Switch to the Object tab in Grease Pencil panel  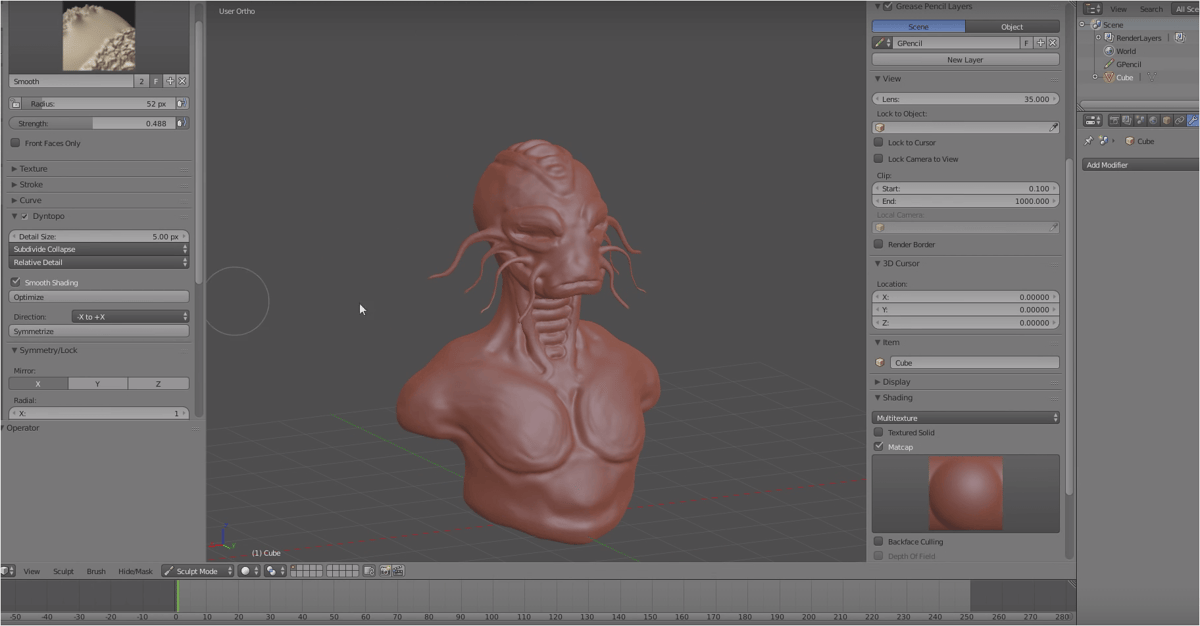[x=1011, y=26]
